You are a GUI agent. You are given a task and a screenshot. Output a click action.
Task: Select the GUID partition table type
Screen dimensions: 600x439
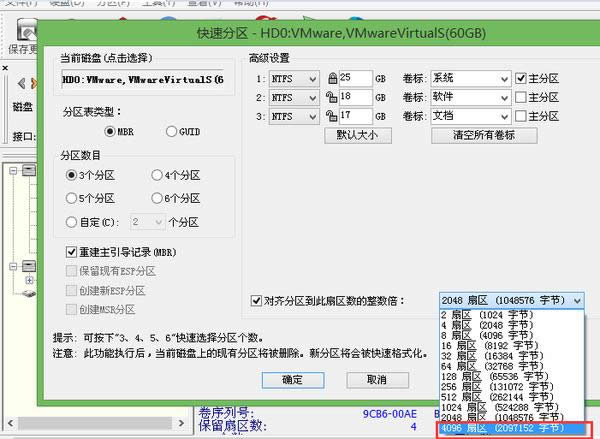tap(172, 131)
